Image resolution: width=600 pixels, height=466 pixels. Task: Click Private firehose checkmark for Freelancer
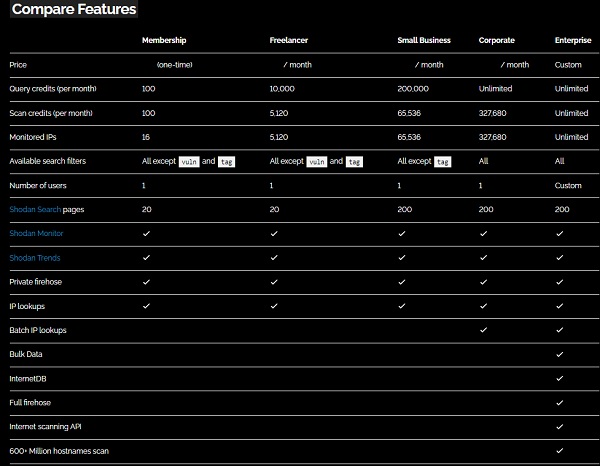[274, 282]
